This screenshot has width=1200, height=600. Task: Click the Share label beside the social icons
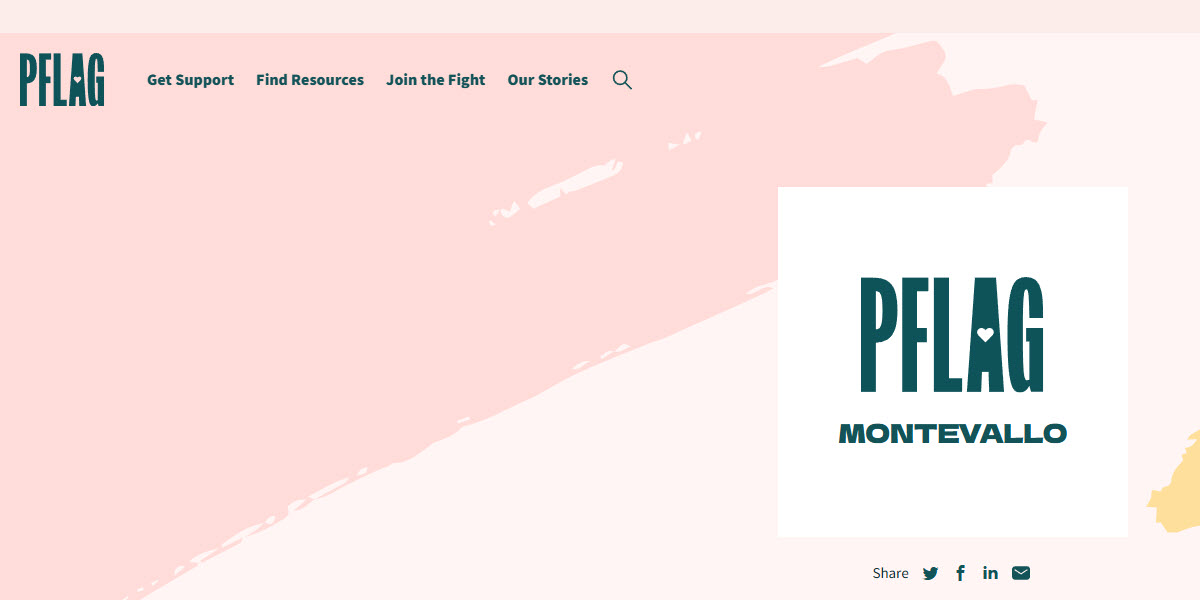pyautogui.click(x=890, y=573)
